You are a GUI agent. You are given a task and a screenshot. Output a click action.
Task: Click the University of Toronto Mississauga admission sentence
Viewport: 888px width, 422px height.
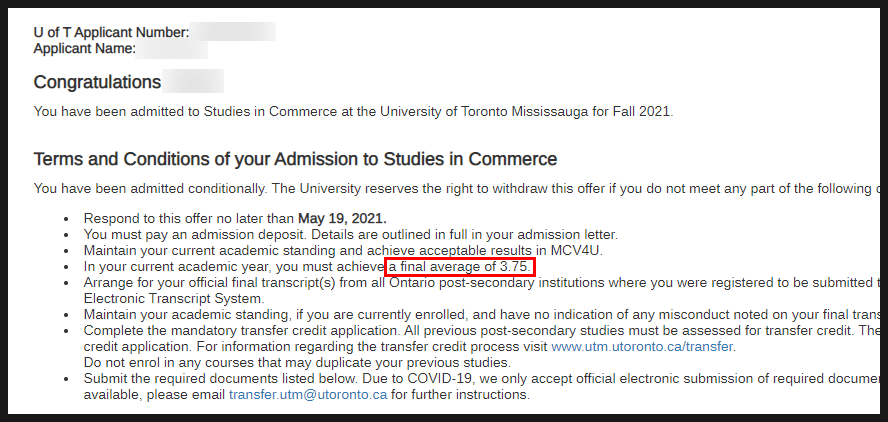353,112
